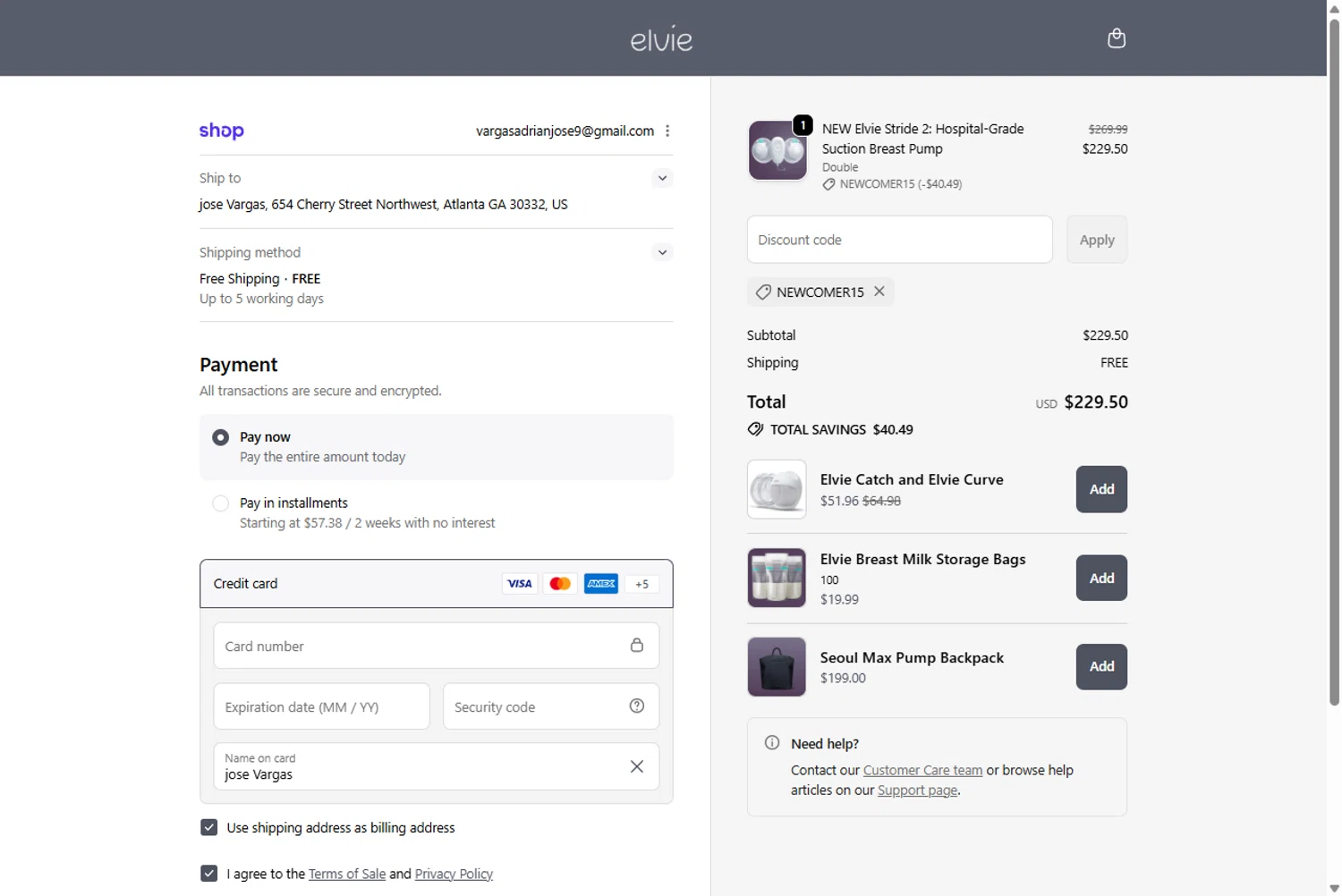Remove the NEWCOMER15 discount code
1342x896 pixels.
[x=879, y=292]
